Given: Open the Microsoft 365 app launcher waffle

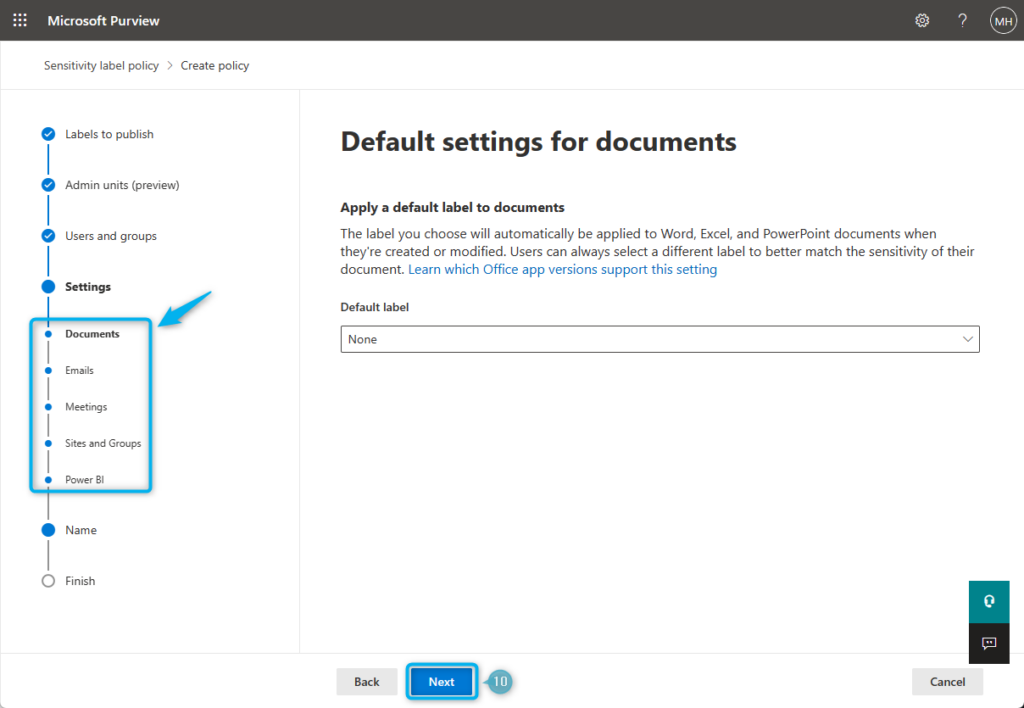Looking at the screenshot, I should click(x=20, y=20).
